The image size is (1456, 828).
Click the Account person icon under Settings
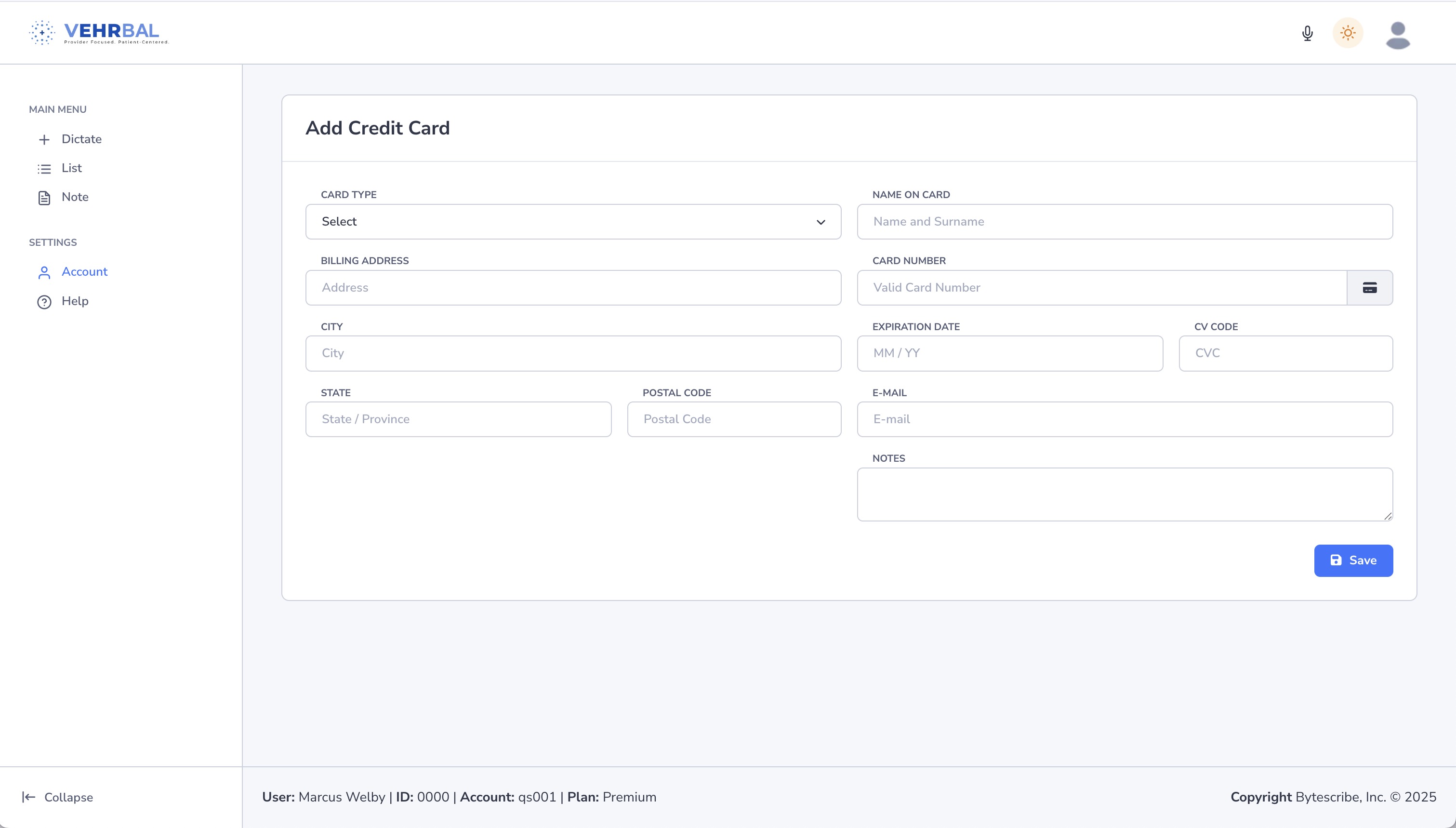coord(44,272)
